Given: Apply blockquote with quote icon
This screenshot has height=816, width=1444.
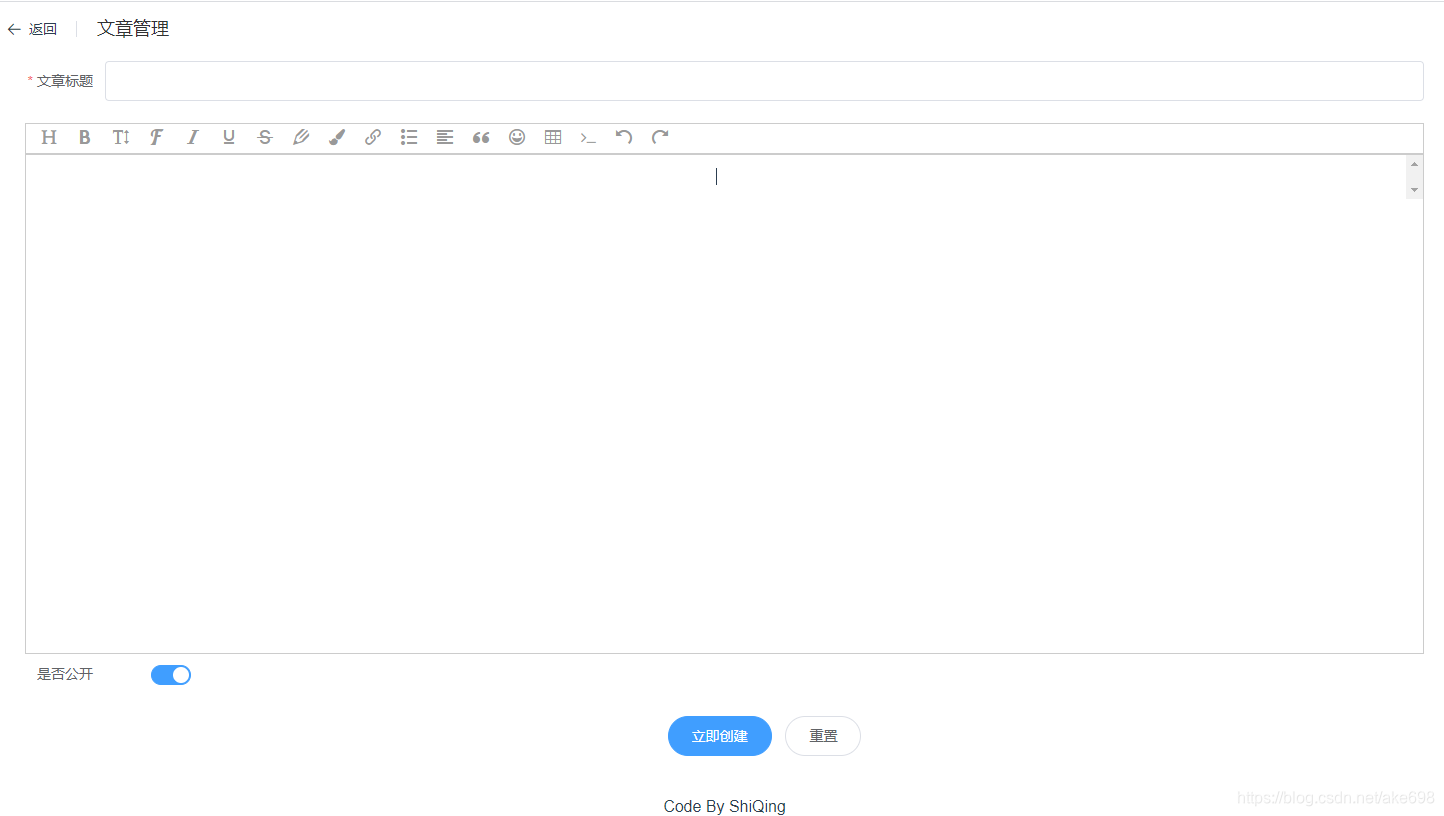Looking at the screenshot, I should pos(481,138).
